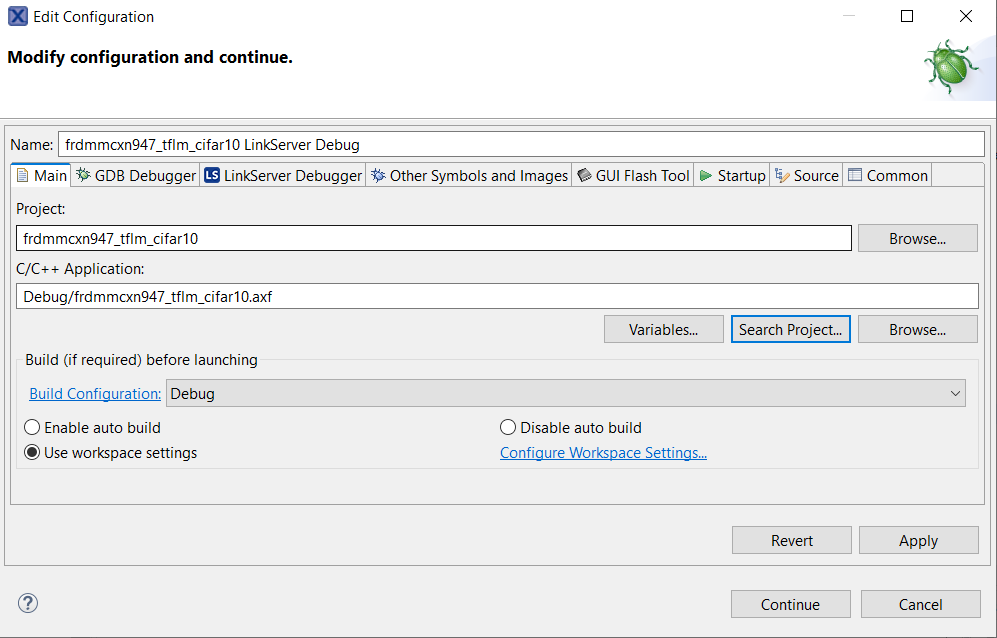Click the Search Project button

[790, 330]
